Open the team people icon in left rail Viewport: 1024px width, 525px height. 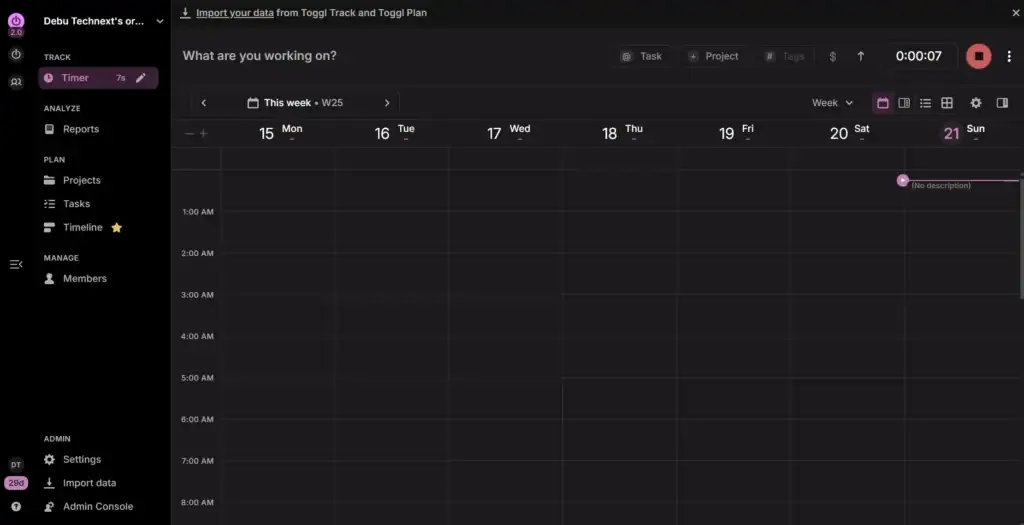pos(16,82)
